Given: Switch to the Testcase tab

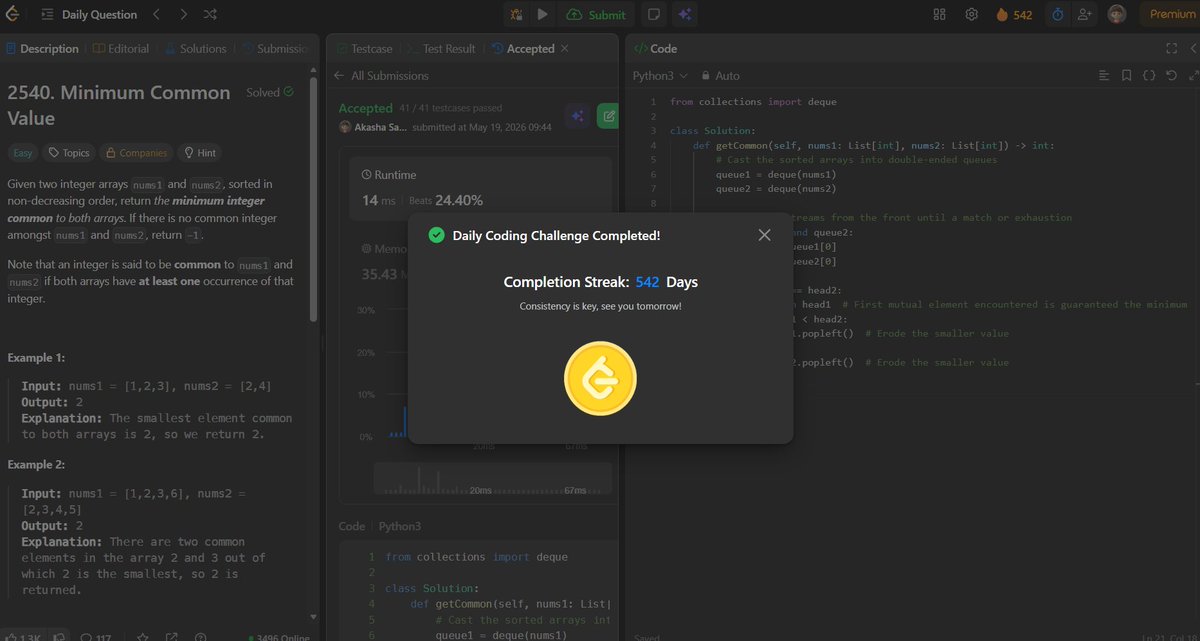Looking at the screenshot, I should coord(364,48).
